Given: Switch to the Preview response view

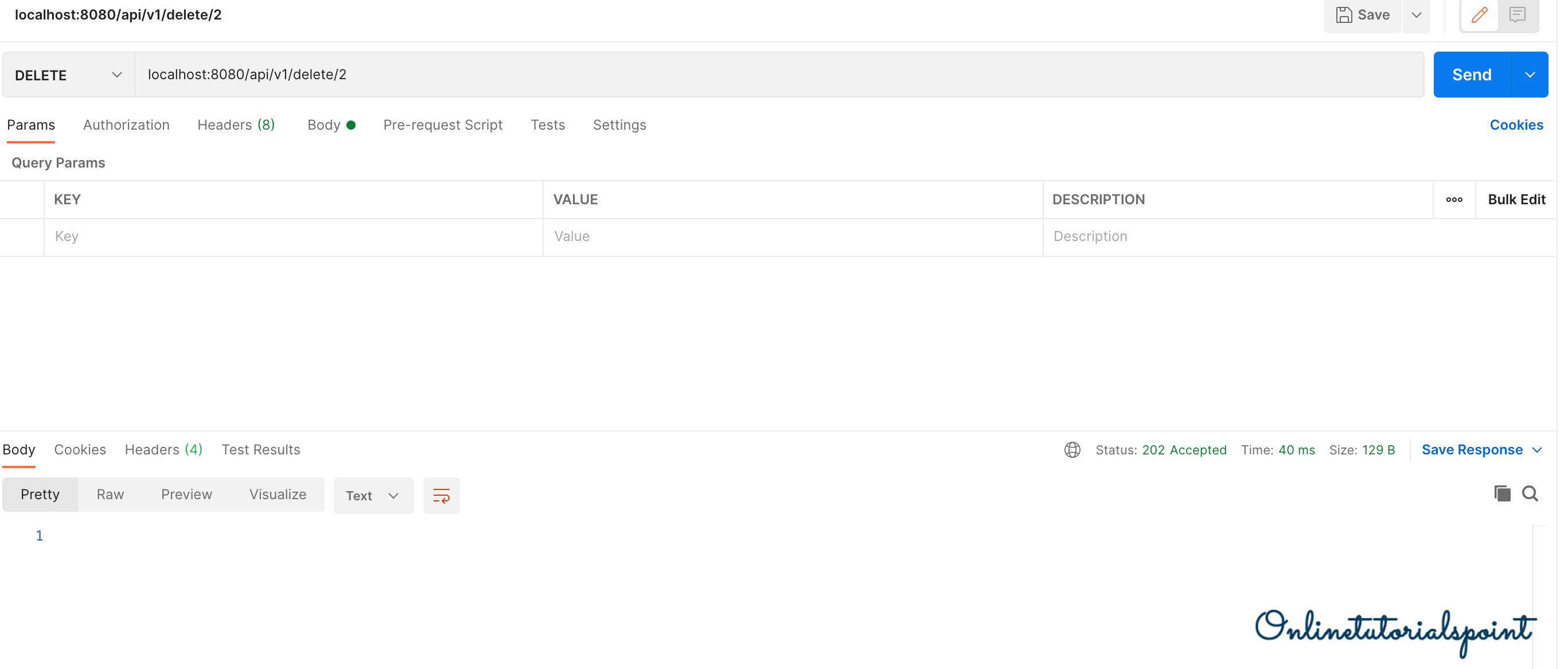Looking at the screenshot, I should click(186, 495).
